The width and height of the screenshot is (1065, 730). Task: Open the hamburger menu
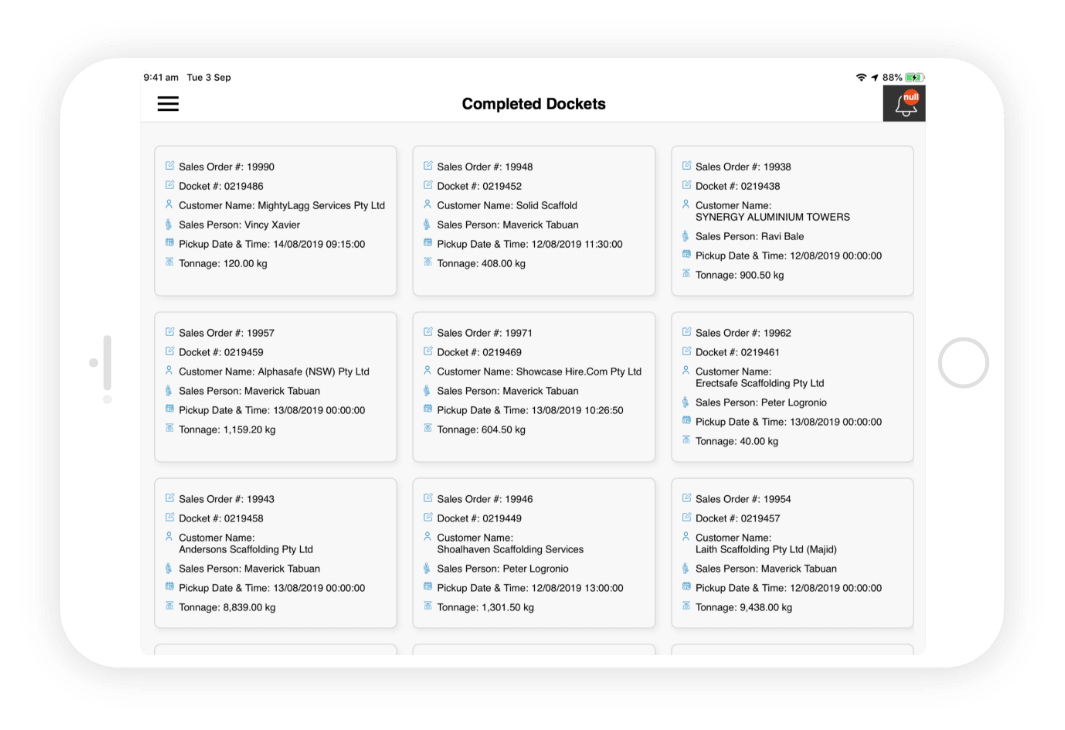168,103
